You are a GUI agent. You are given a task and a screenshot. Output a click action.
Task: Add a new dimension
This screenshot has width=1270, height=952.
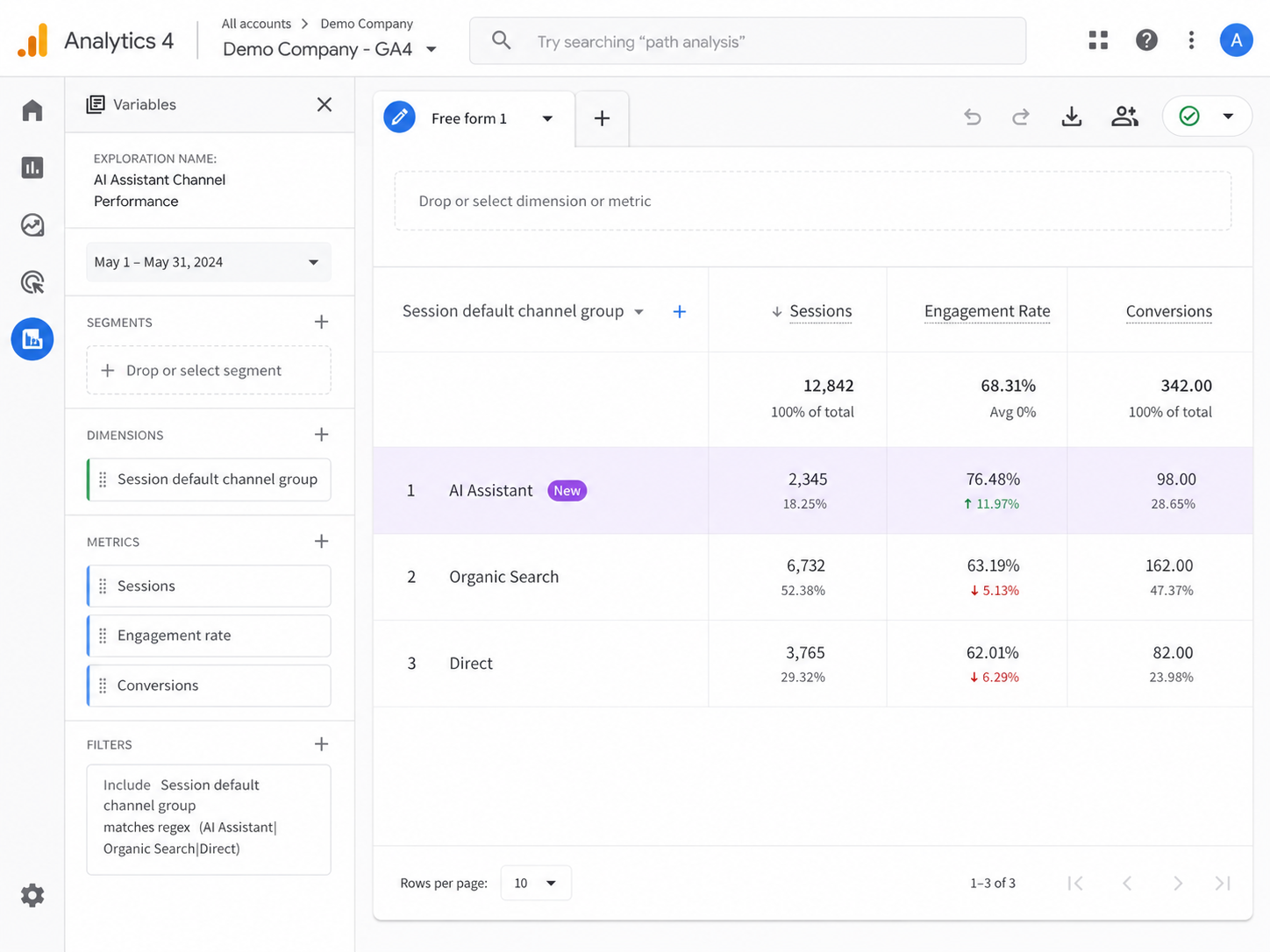[x=322, y=435]
